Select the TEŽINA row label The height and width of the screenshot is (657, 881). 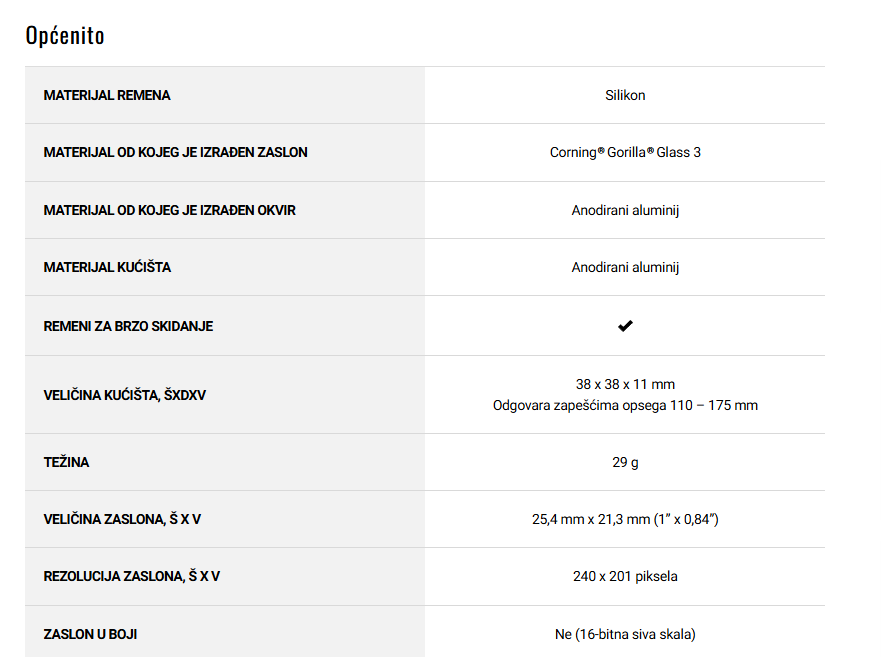pyautogui.click(x=66, y=462)
